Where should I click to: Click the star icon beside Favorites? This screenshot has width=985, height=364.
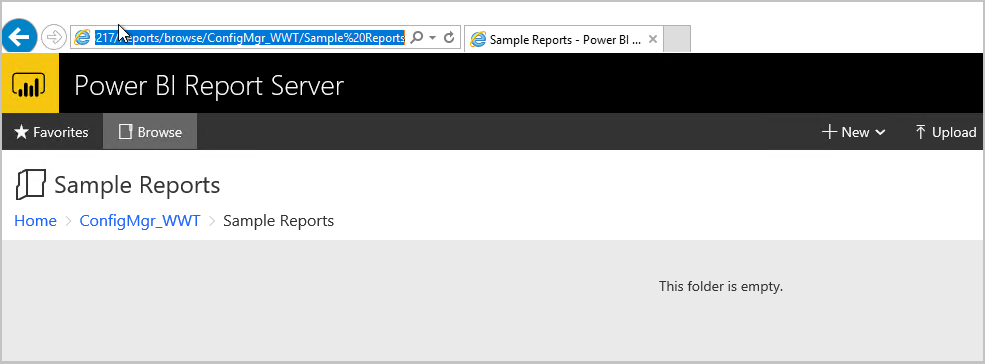pyautogui.click(x=21, y=132)
